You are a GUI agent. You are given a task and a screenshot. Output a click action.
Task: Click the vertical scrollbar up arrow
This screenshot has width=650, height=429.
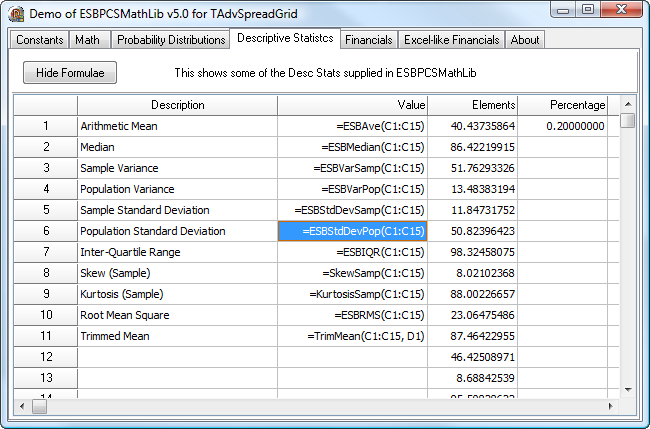[x=628, y=104]
